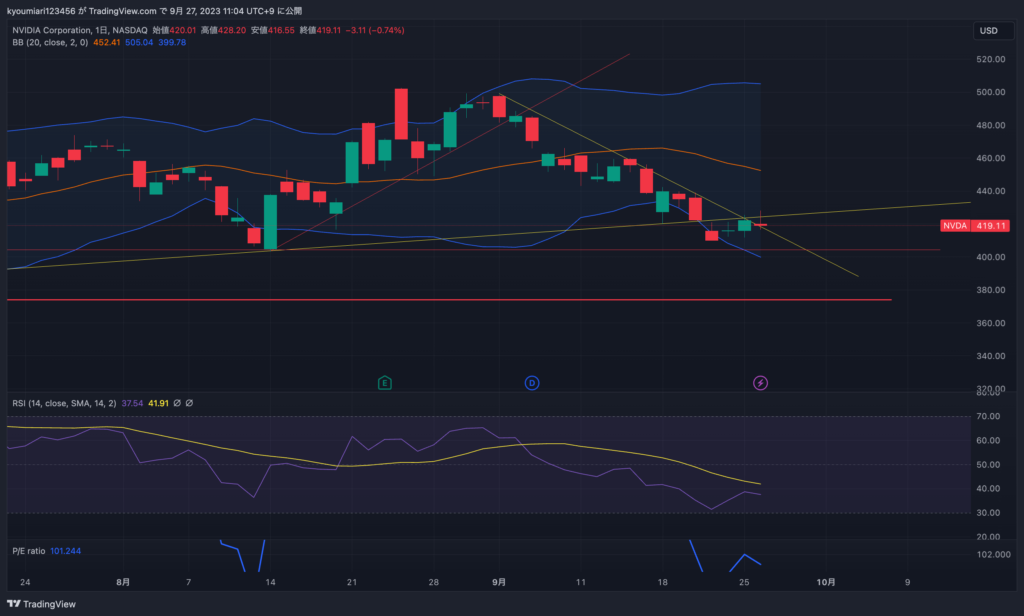Click BB upper value 505.04
The height and width of the screenshot is (616, 1024).
pos(139,42)
